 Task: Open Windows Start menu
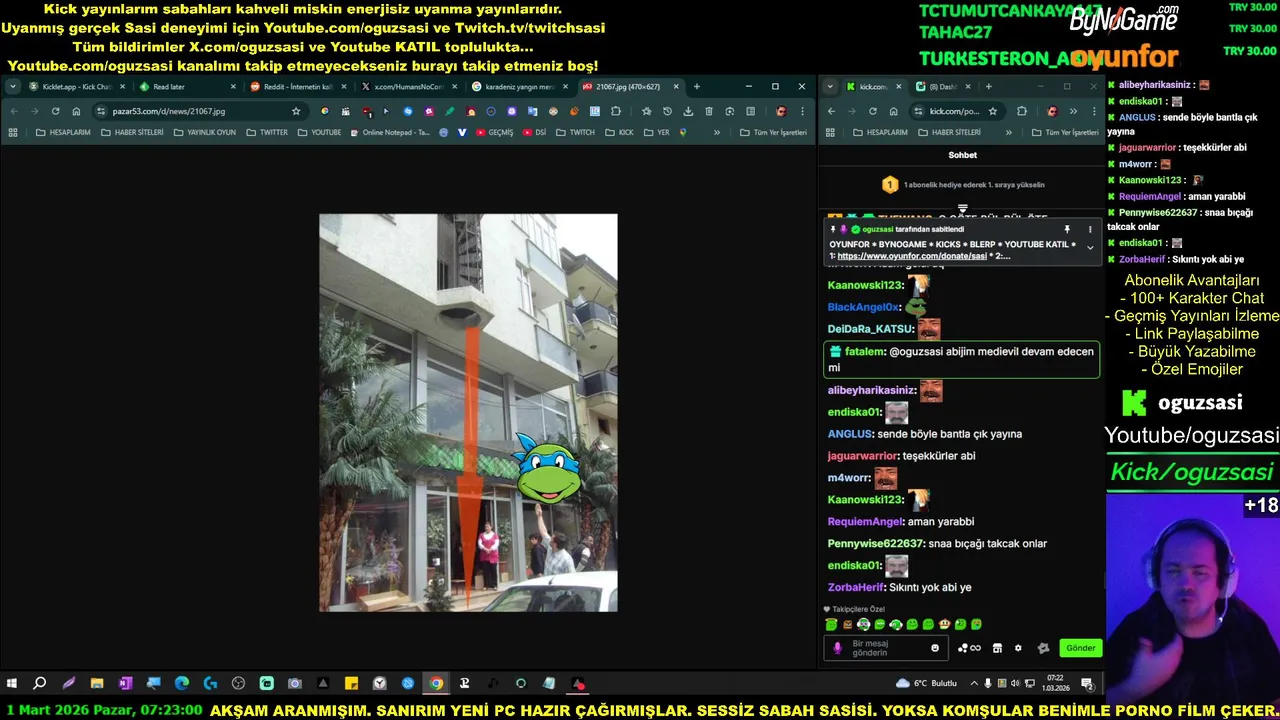[11, 684]
